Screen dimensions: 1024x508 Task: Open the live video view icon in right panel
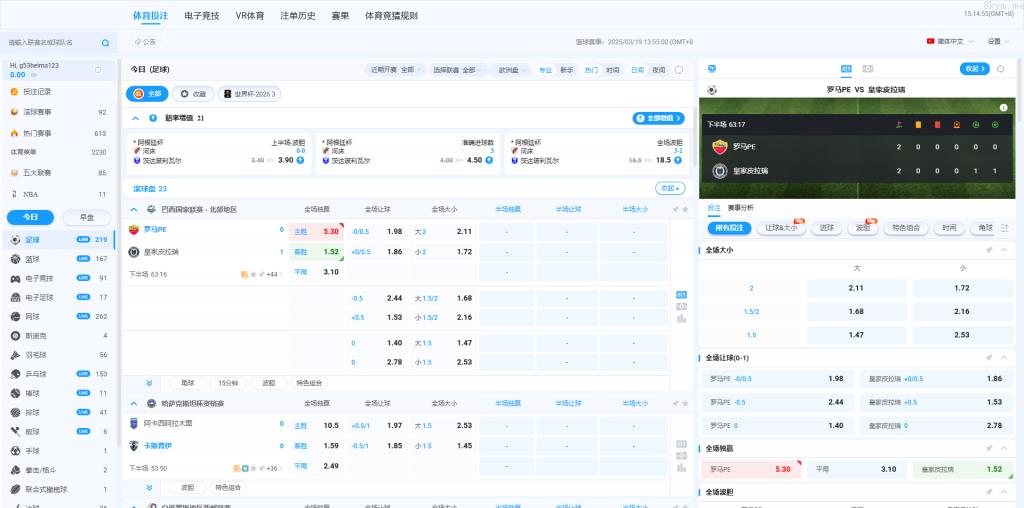coord(867,69)
